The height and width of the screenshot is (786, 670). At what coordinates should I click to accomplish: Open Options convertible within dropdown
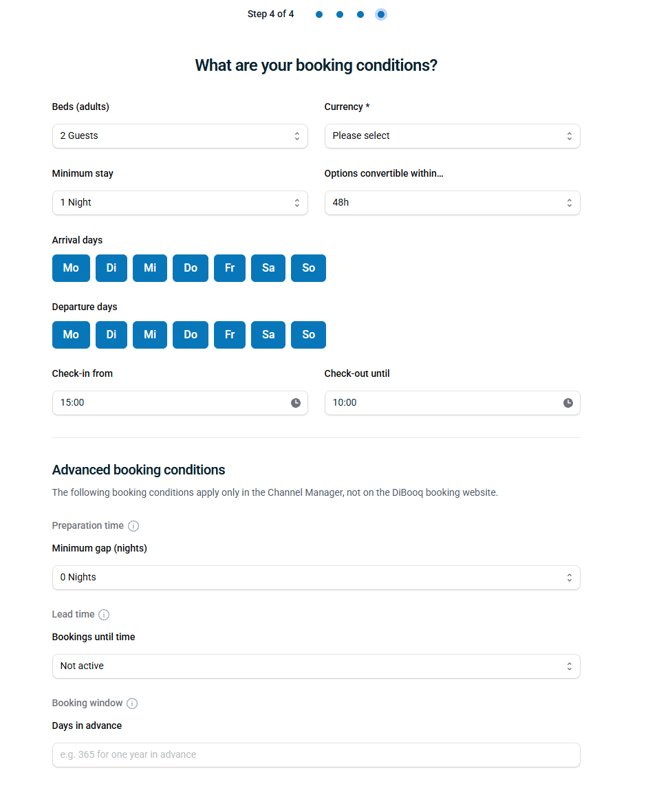pos(452,203)
